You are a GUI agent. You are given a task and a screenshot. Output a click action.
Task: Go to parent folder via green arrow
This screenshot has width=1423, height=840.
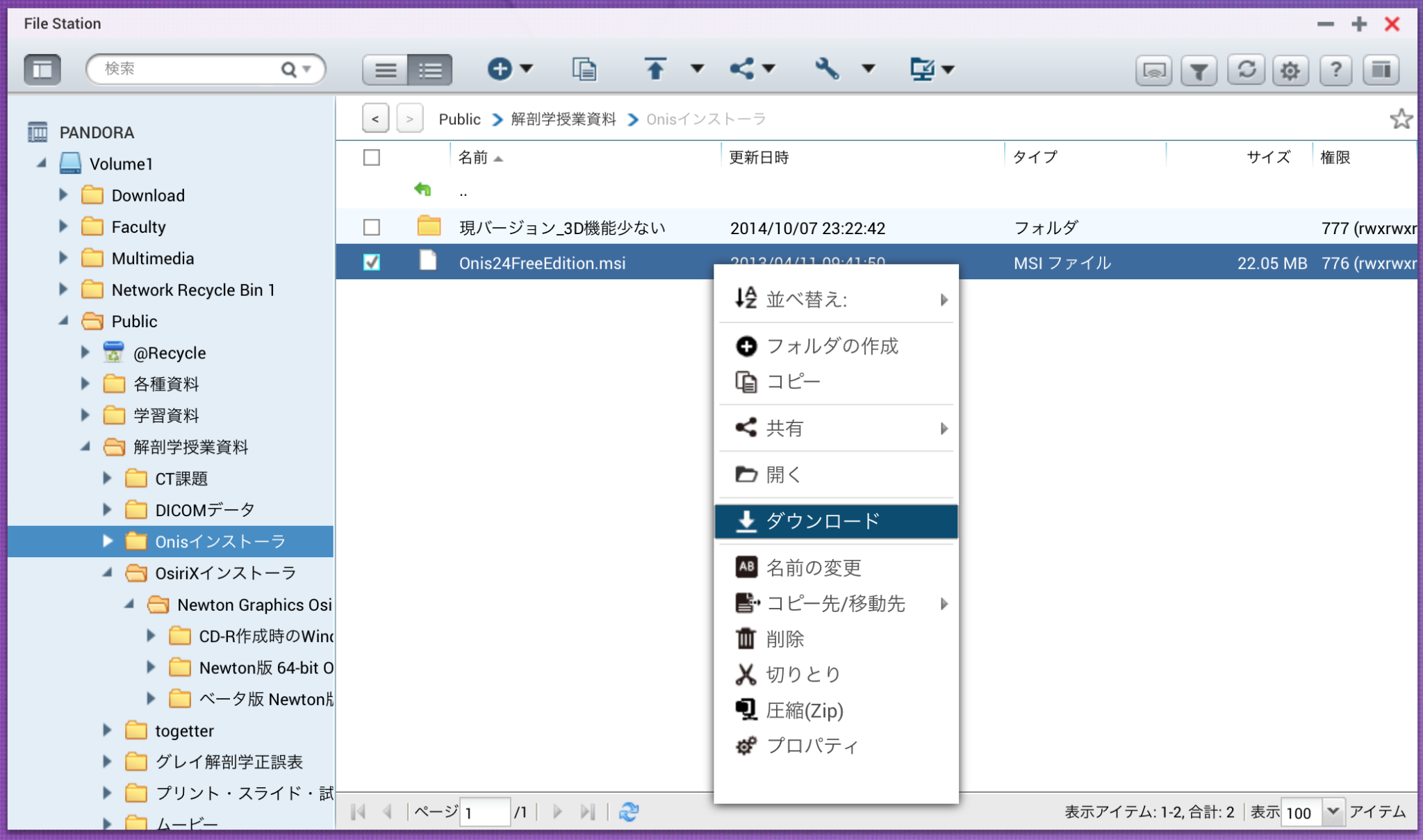(x=422, y=189)
